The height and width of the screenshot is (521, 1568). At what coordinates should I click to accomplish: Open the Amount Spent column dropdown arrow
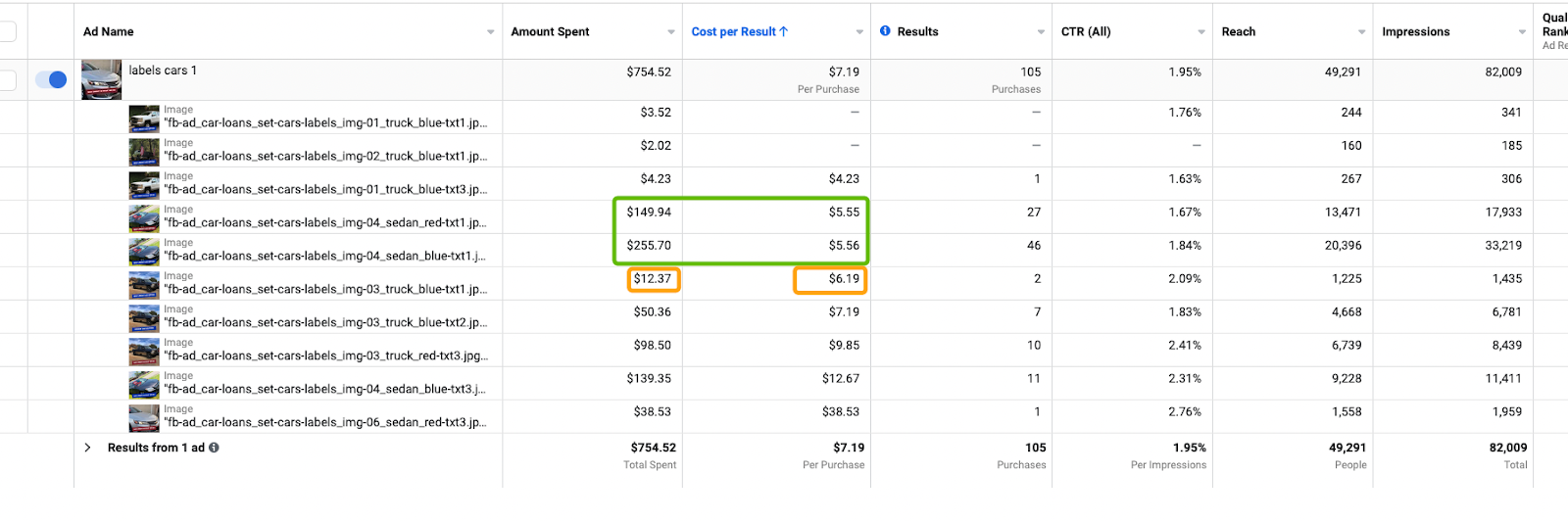coord(671,32)
